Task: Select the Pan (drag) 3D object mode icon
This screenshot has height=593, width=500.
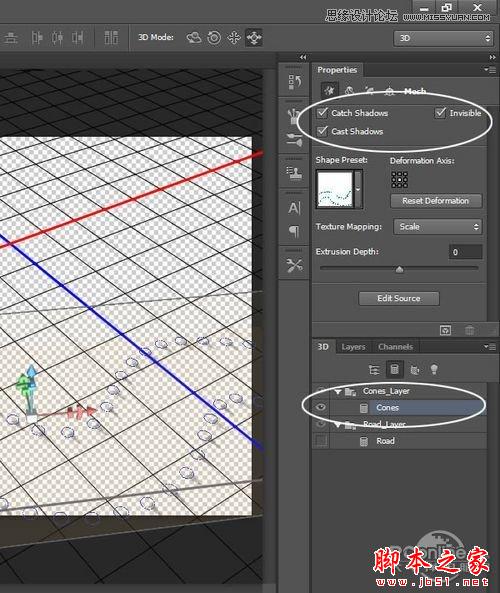Action: (234, 38)
